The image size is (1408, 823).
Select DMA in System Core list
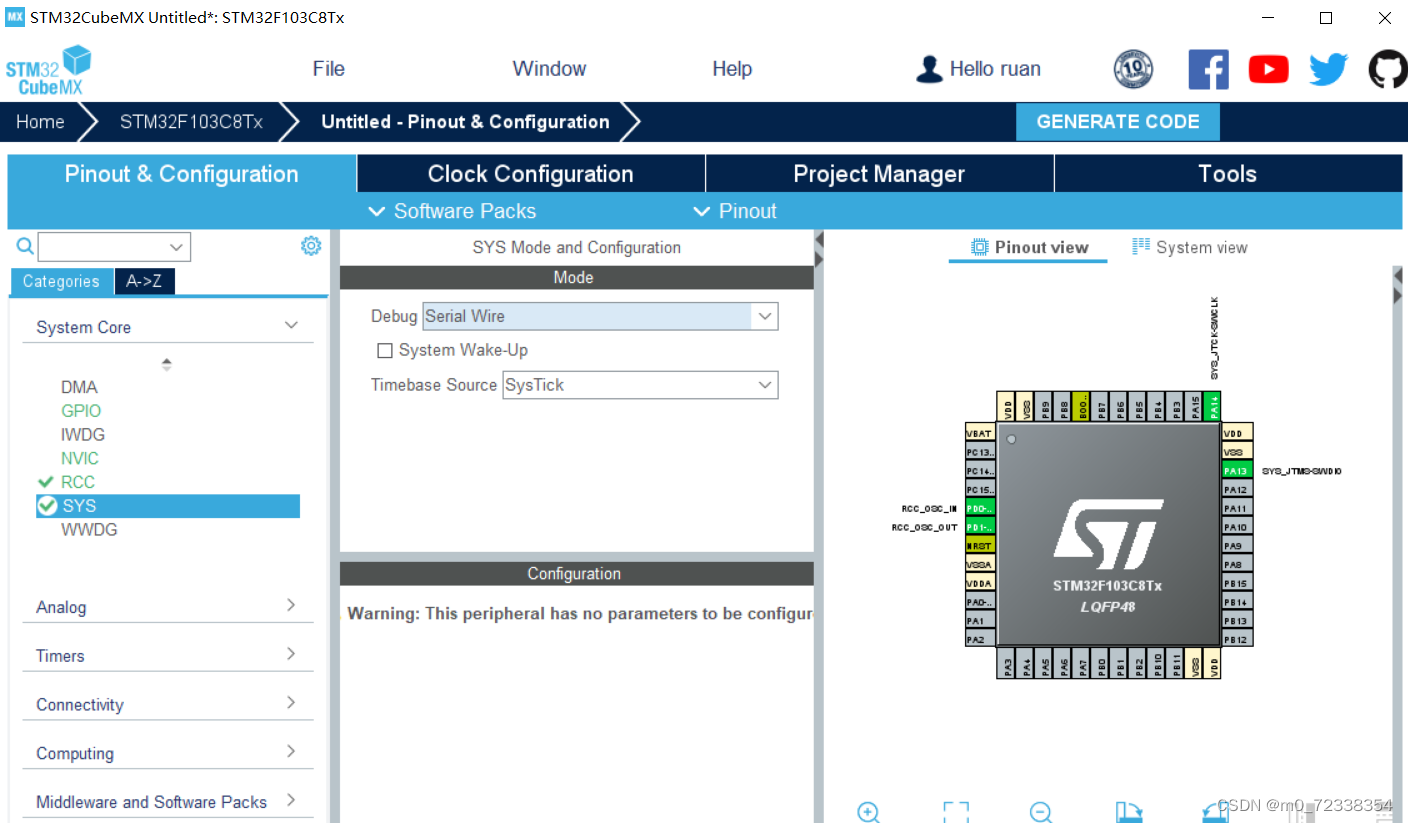pos(79,387)
